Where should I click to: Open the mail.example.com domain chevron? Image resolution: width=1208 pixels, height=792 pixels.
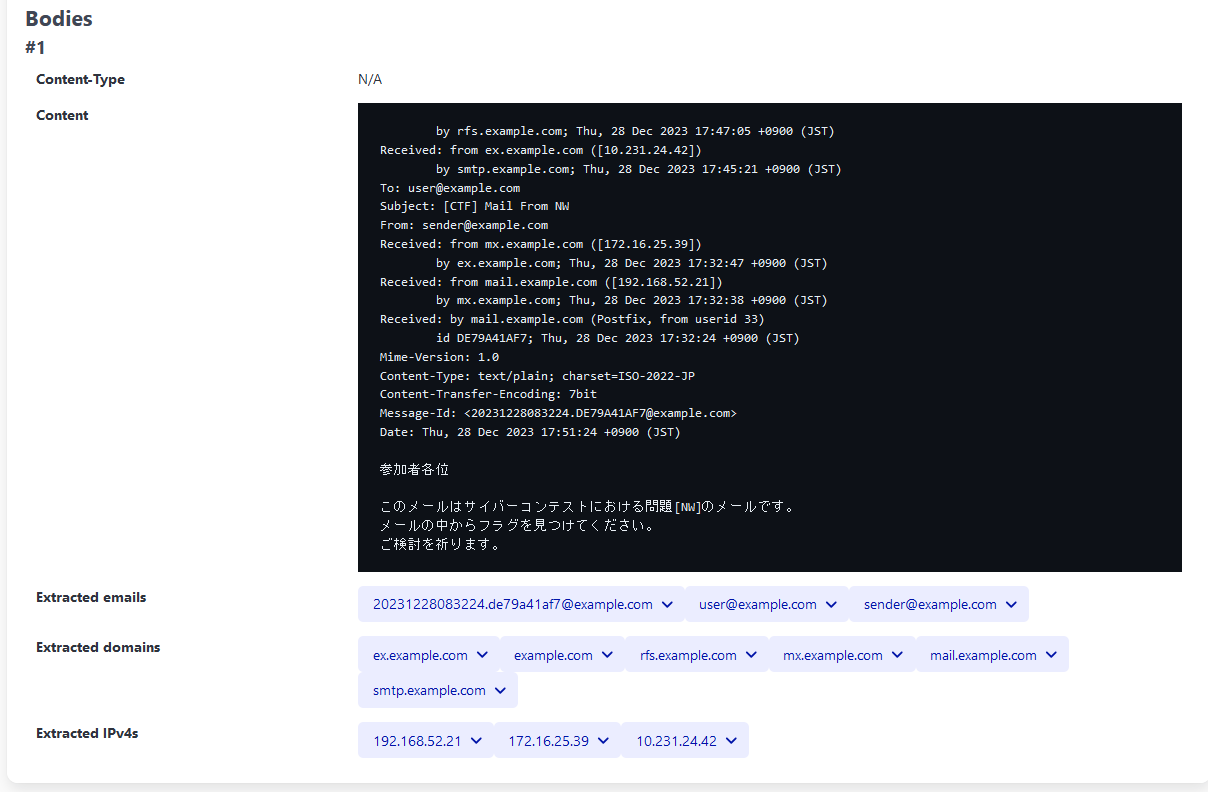[1049, 654]
